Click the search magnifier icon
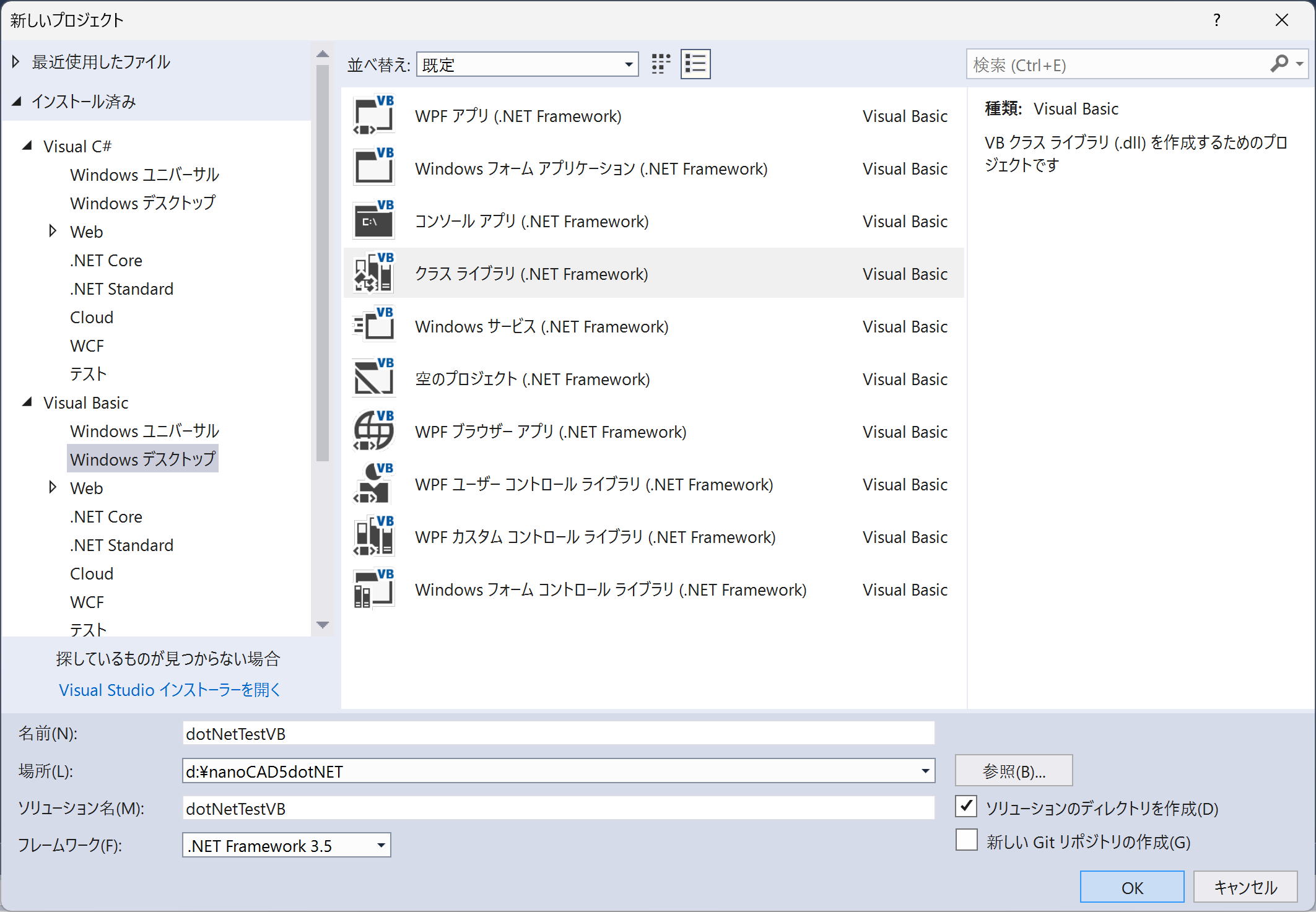Screen dimensions: 1316x912 (1279, 64)
